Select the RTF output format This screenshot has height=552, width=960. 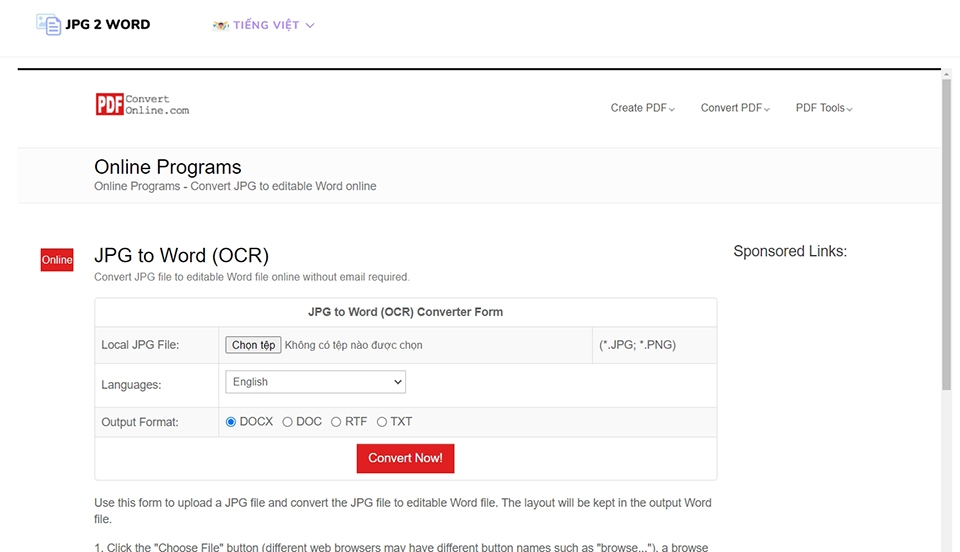pos(336,422)
